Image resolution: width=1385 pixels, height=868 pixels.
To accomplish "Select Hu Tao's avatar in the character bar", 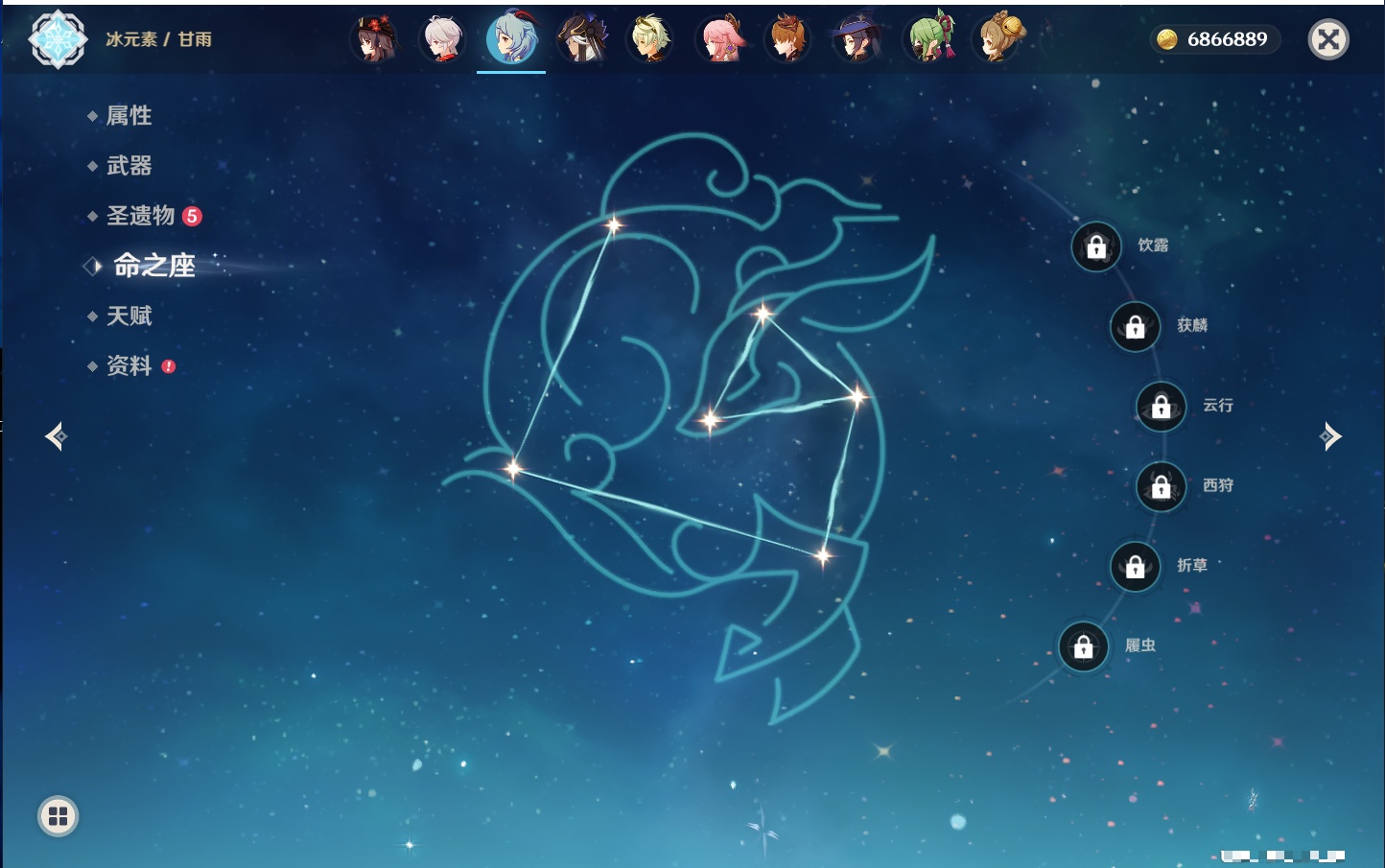I will (x=374, y=38).
